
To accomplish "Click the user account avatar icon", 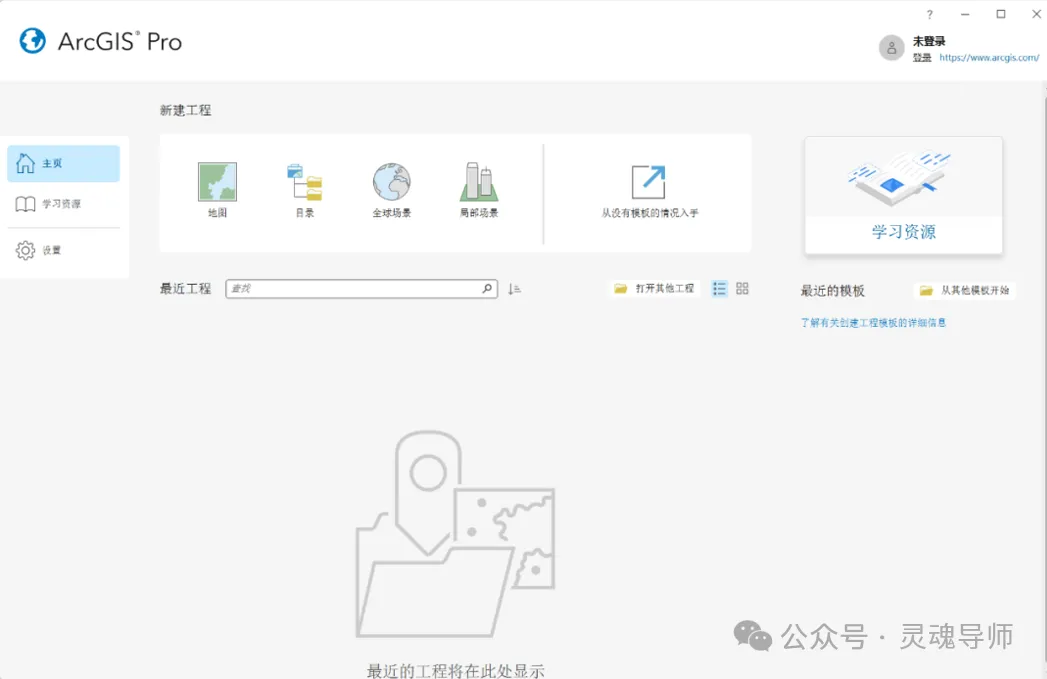I will click(x=891, y=47).
